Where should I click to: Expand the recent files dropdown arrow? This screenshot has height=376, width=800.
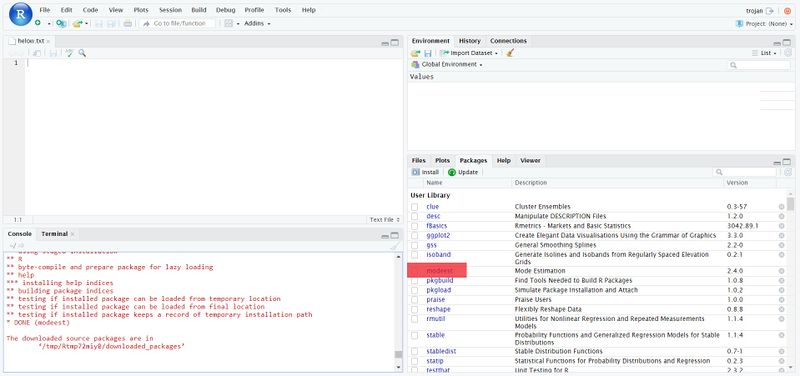87,23
